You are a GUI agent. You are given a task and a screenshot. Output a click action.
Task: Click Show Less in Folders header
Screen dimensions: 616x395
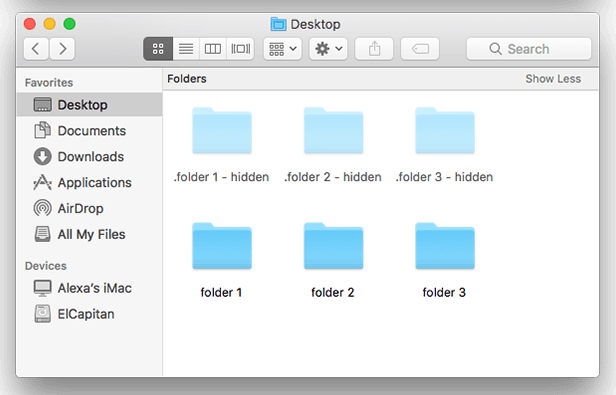[553, 79]
